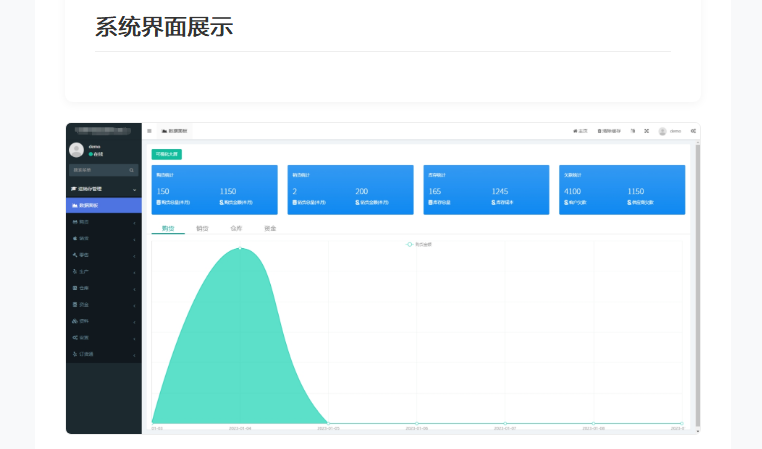This screenshot has height=449, width=762.
Task: Switch to the 销货 tab above the chart
Action: (x=202, y=228)
